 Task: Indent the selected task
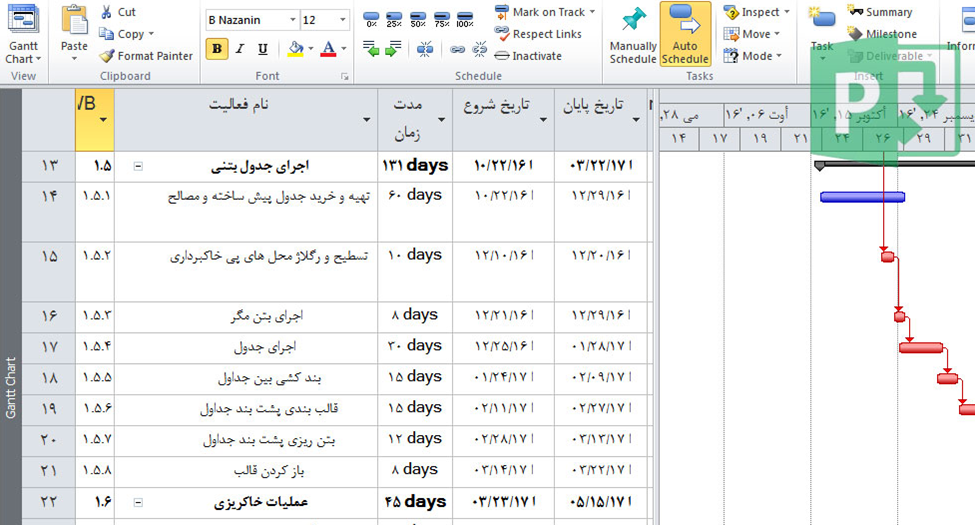point(393,49)
